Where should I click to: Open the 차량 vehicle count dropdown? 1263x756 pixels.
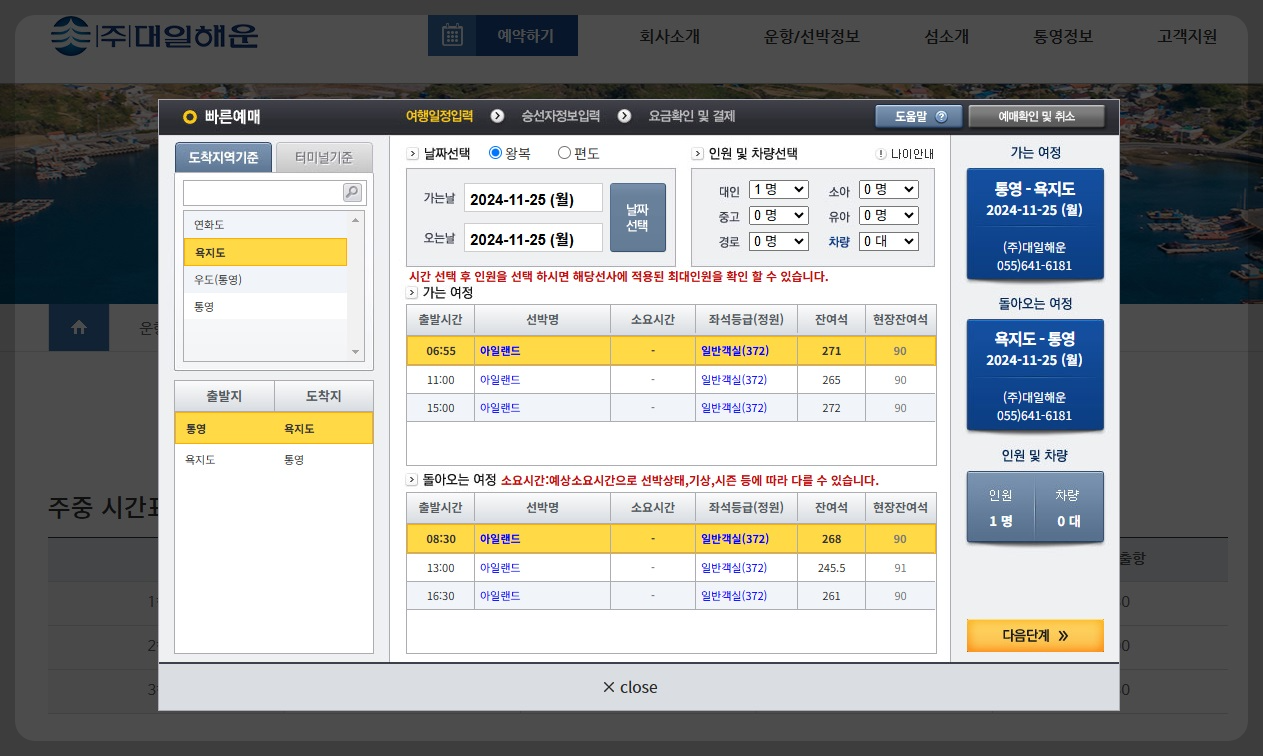coord(888,240)
